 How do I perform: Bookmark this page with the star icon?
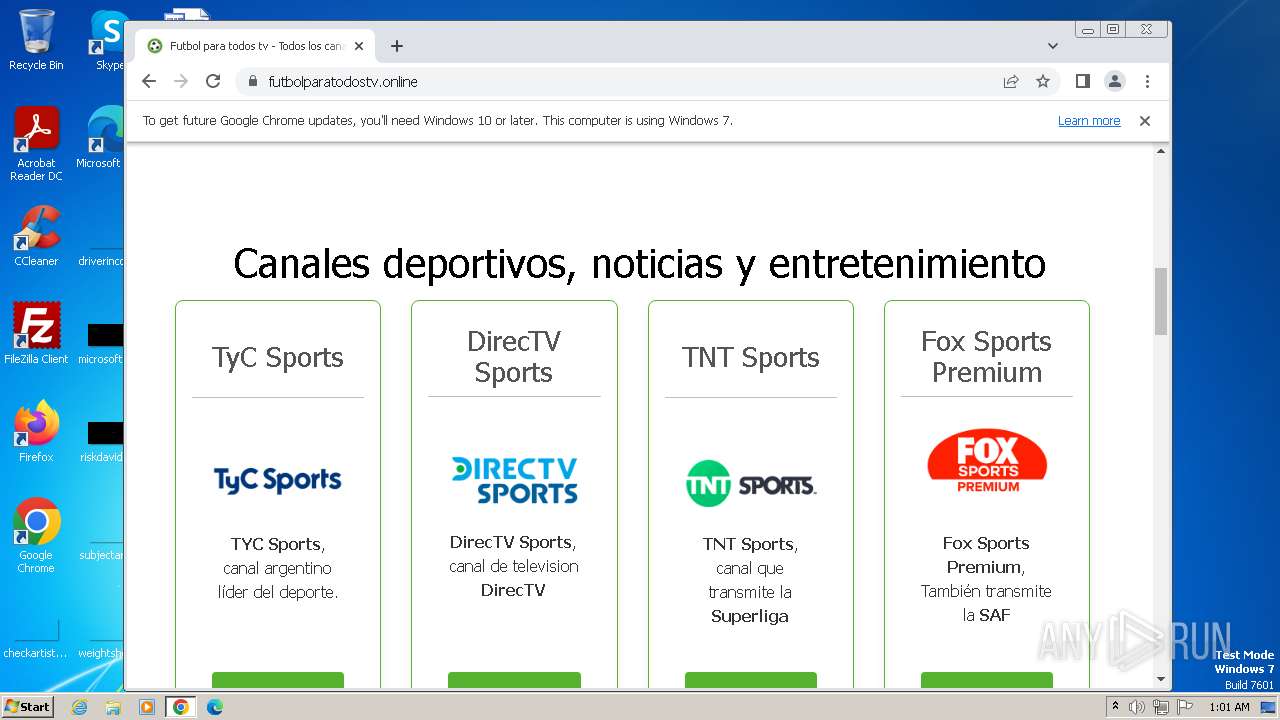1043,81
